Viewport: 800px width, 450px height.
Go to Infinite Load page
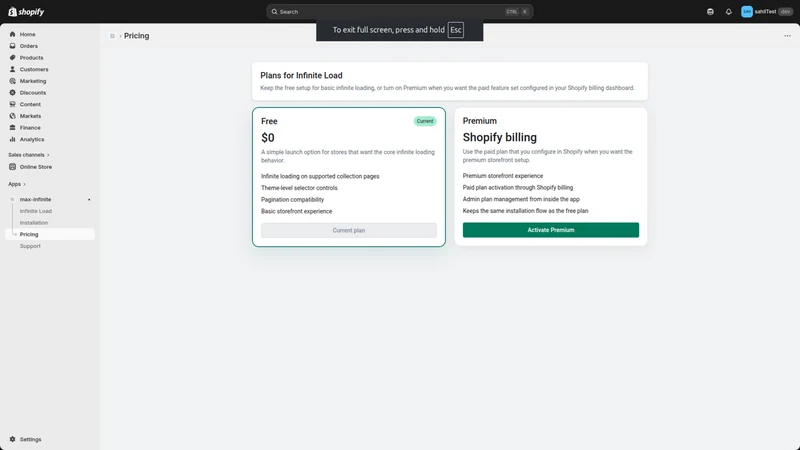pyautogui.click(x=36, y=211)
